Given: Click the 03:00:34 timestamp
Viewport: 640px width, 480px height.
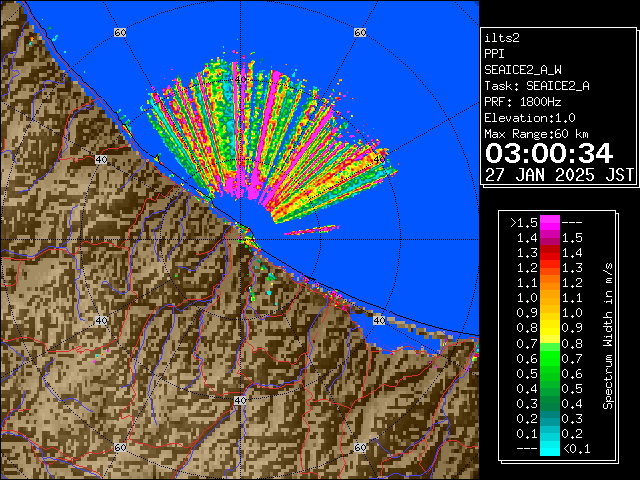Looking at the screenshot, I should (549, 153).
